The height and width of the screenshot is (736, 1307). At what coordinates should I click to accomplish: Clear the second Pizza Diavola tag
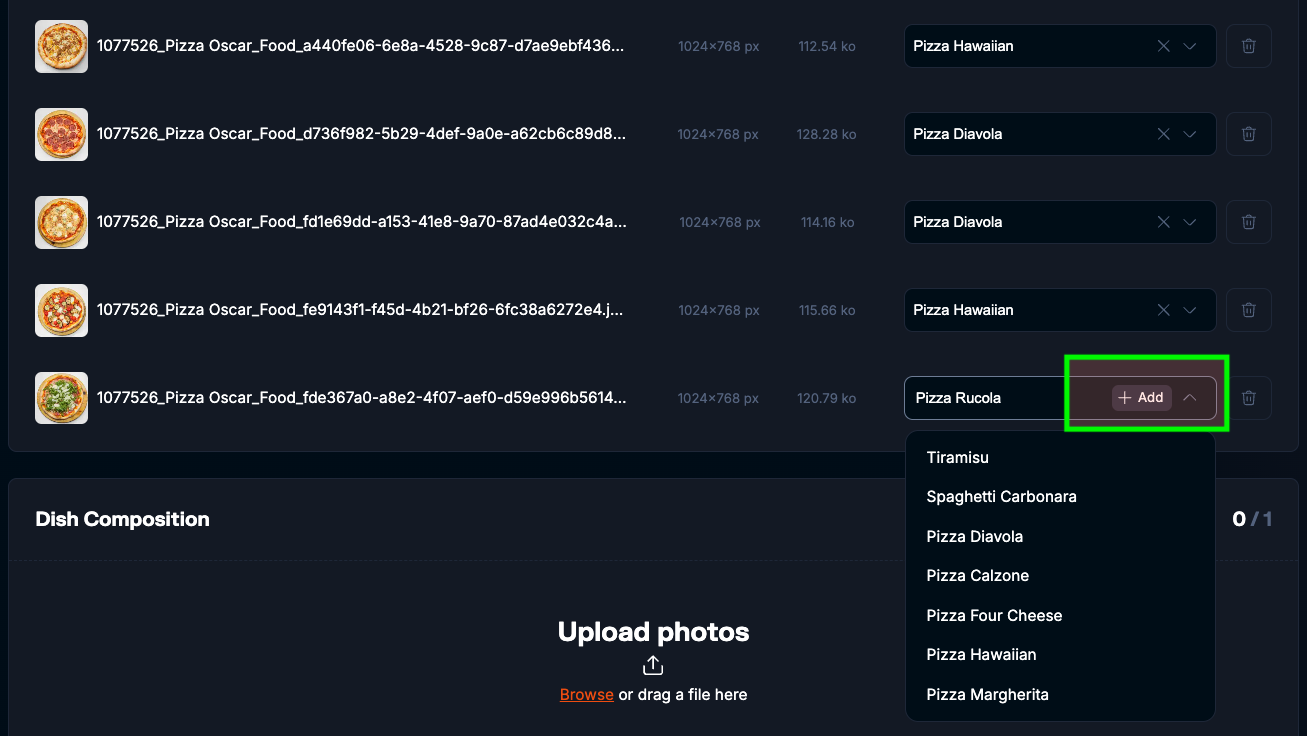point(1163,221)
